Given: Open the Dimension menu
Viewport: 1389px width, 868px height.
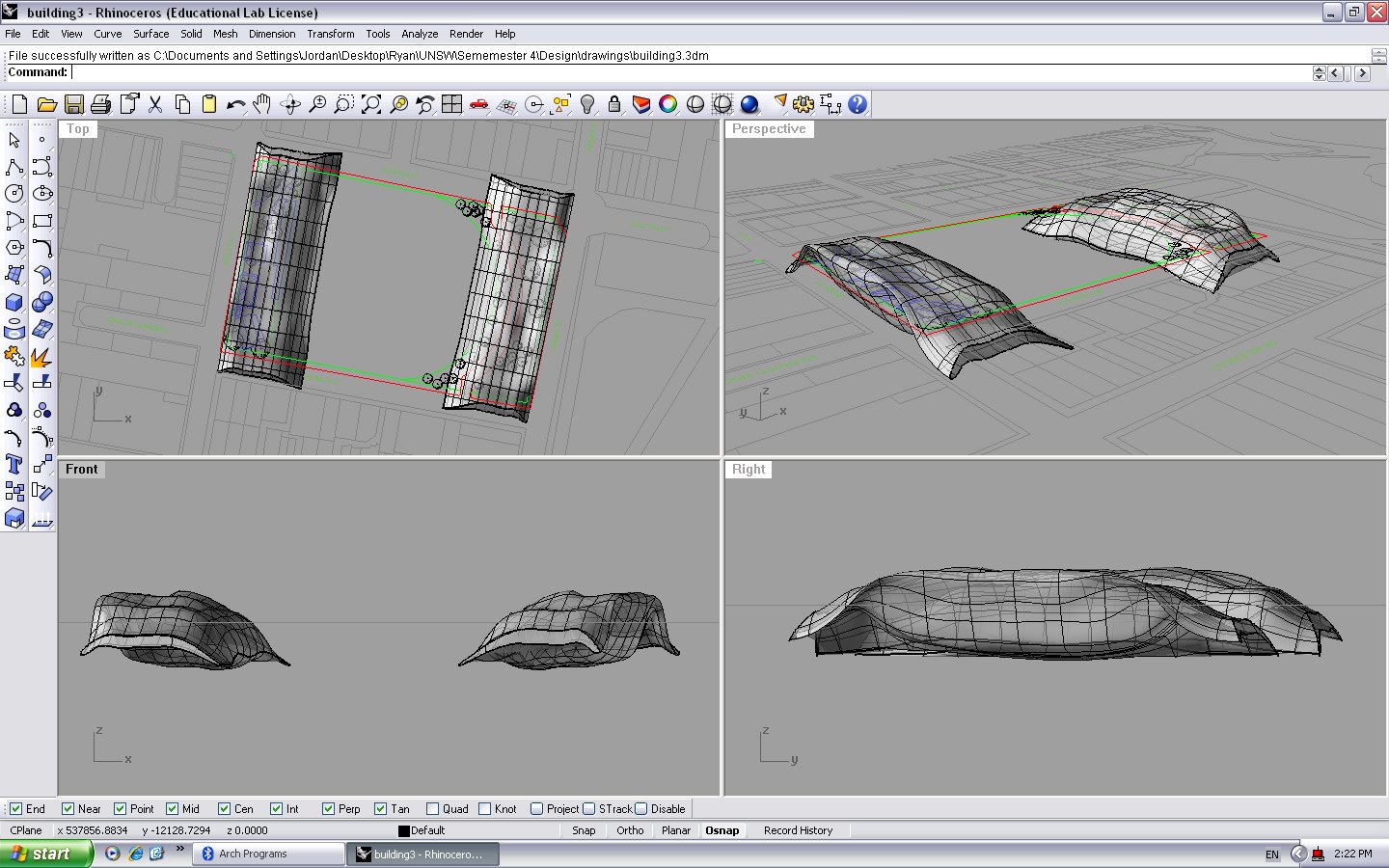Looking at the screenshot, I should point(272,34).
